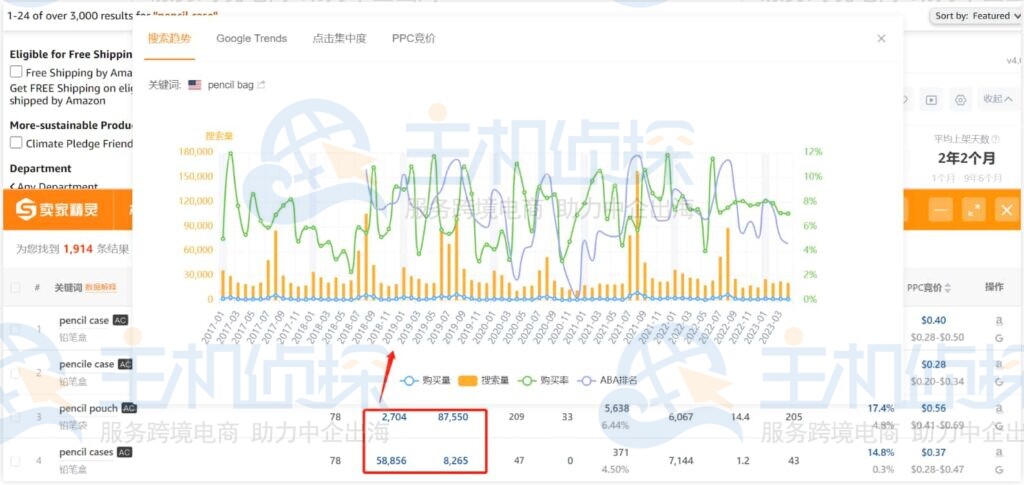Click Amazon icon in the $0.40 row
The image size is (1024, 485).
pyautogui.click(x=999, y=321)
